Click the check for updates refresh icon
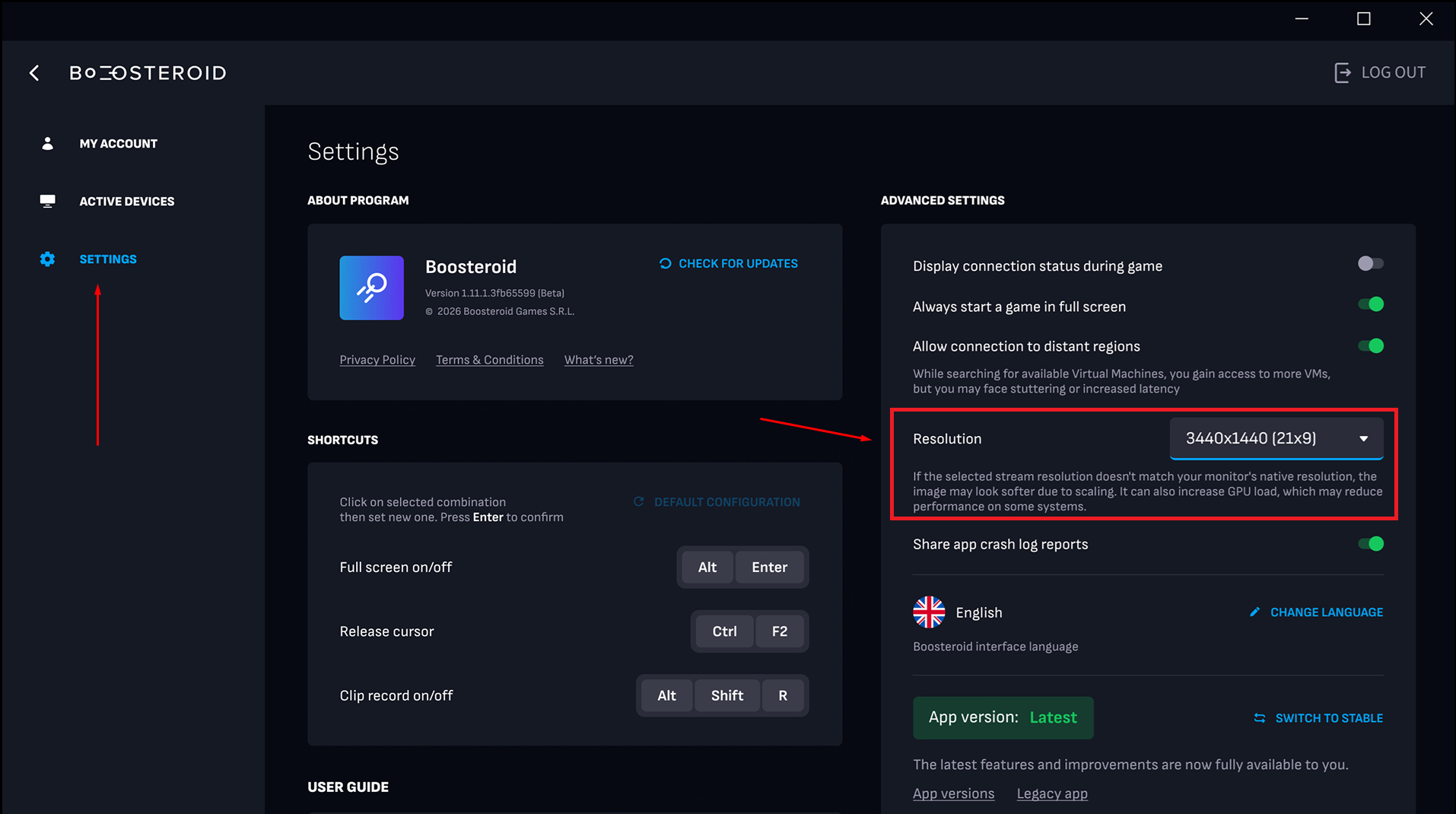The width and height of the screenshot is (1456, 814). (x=665, y=263)
